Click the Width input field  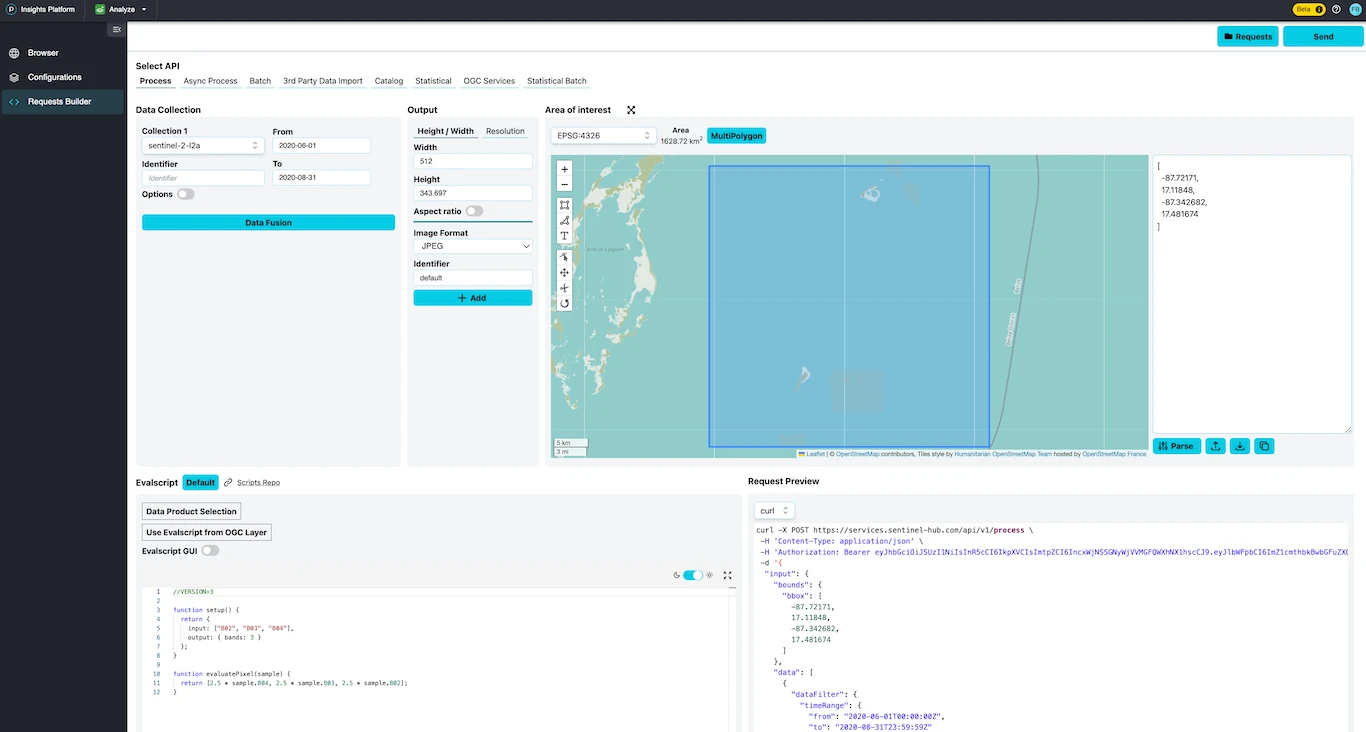[x=472, y=161]
